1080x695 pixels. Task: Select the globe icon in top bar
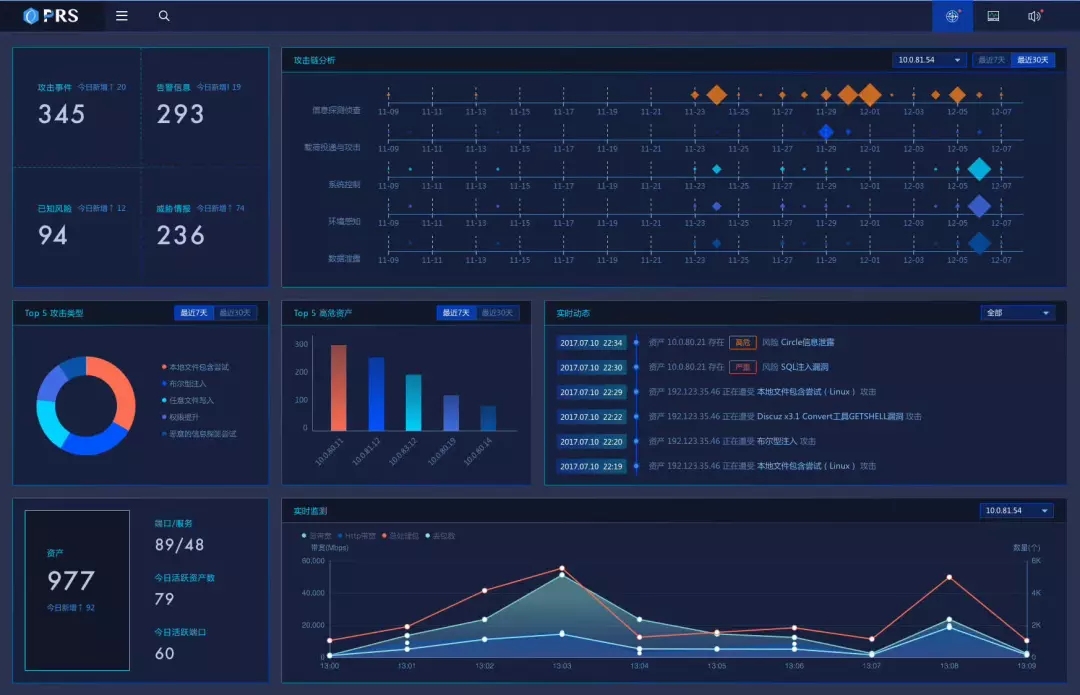[952, 16]
